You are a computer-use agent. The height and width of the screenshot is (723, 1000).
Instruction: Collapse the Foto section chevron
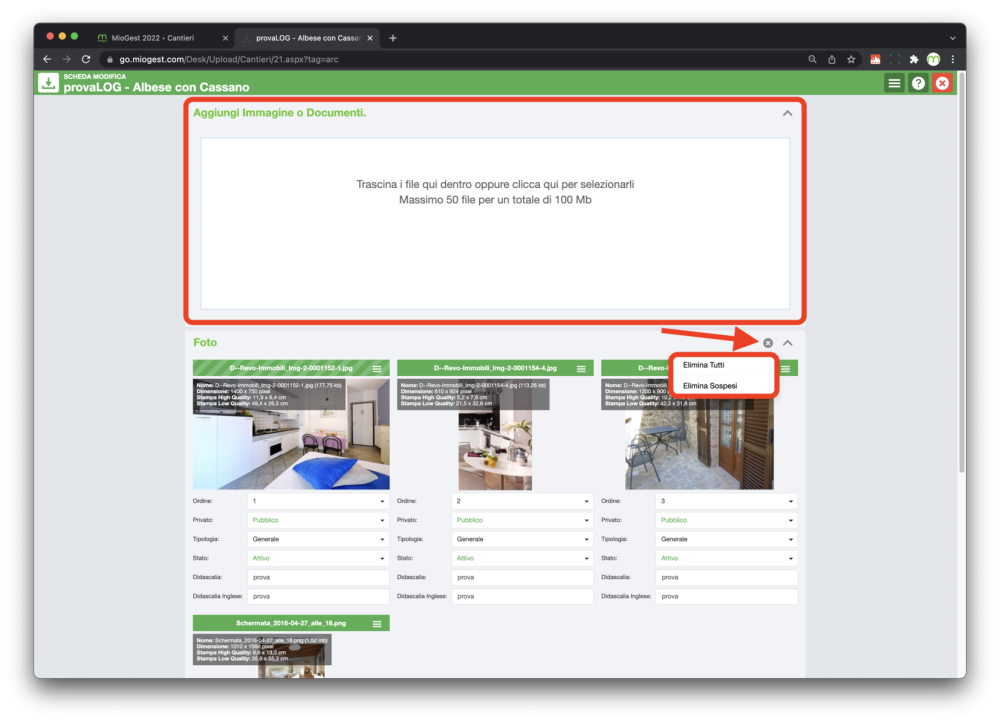[x=788, y=343]
